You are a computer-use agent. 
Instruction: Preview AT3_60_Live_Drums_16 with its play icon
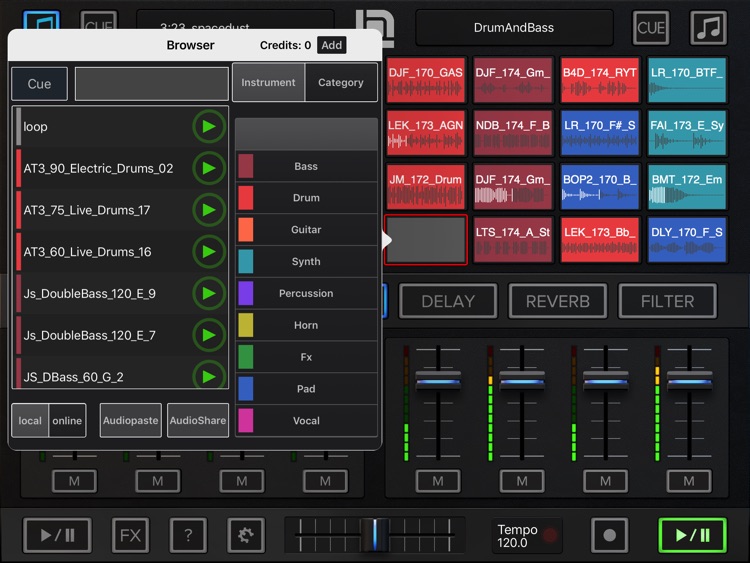pos(209,252)
